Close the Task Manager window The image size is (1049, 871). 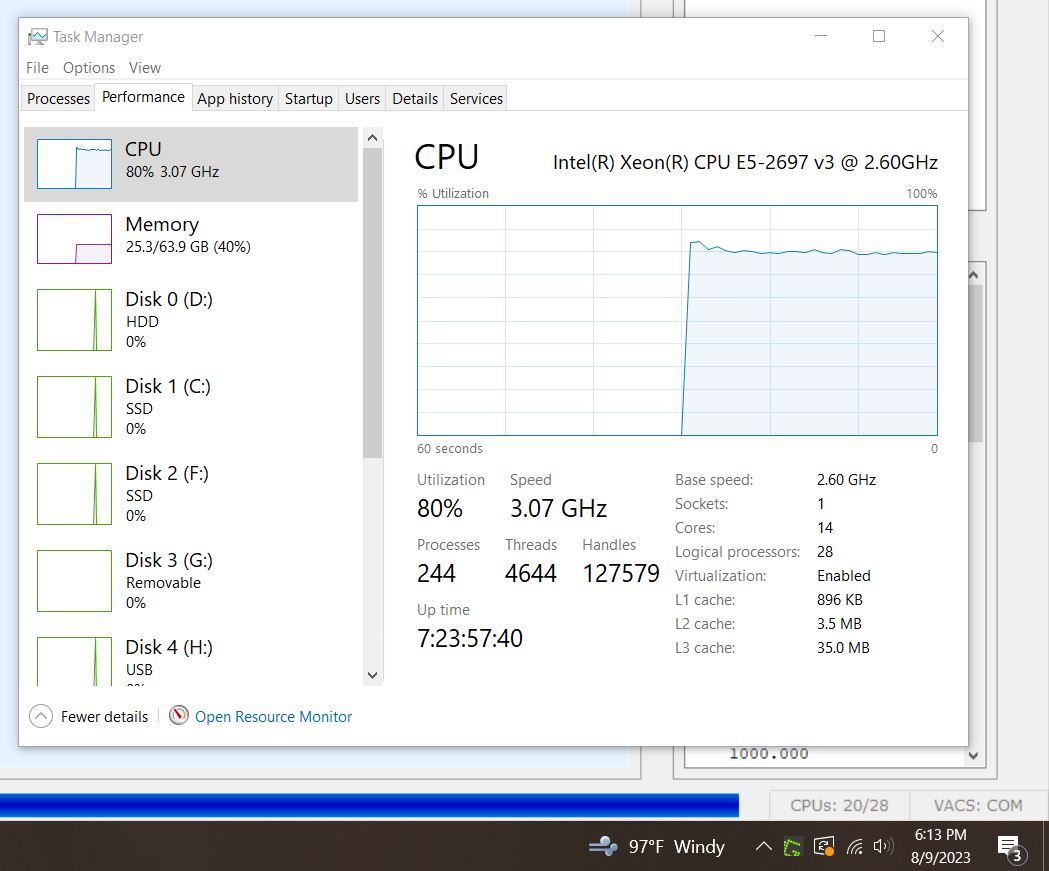(938, 36)
